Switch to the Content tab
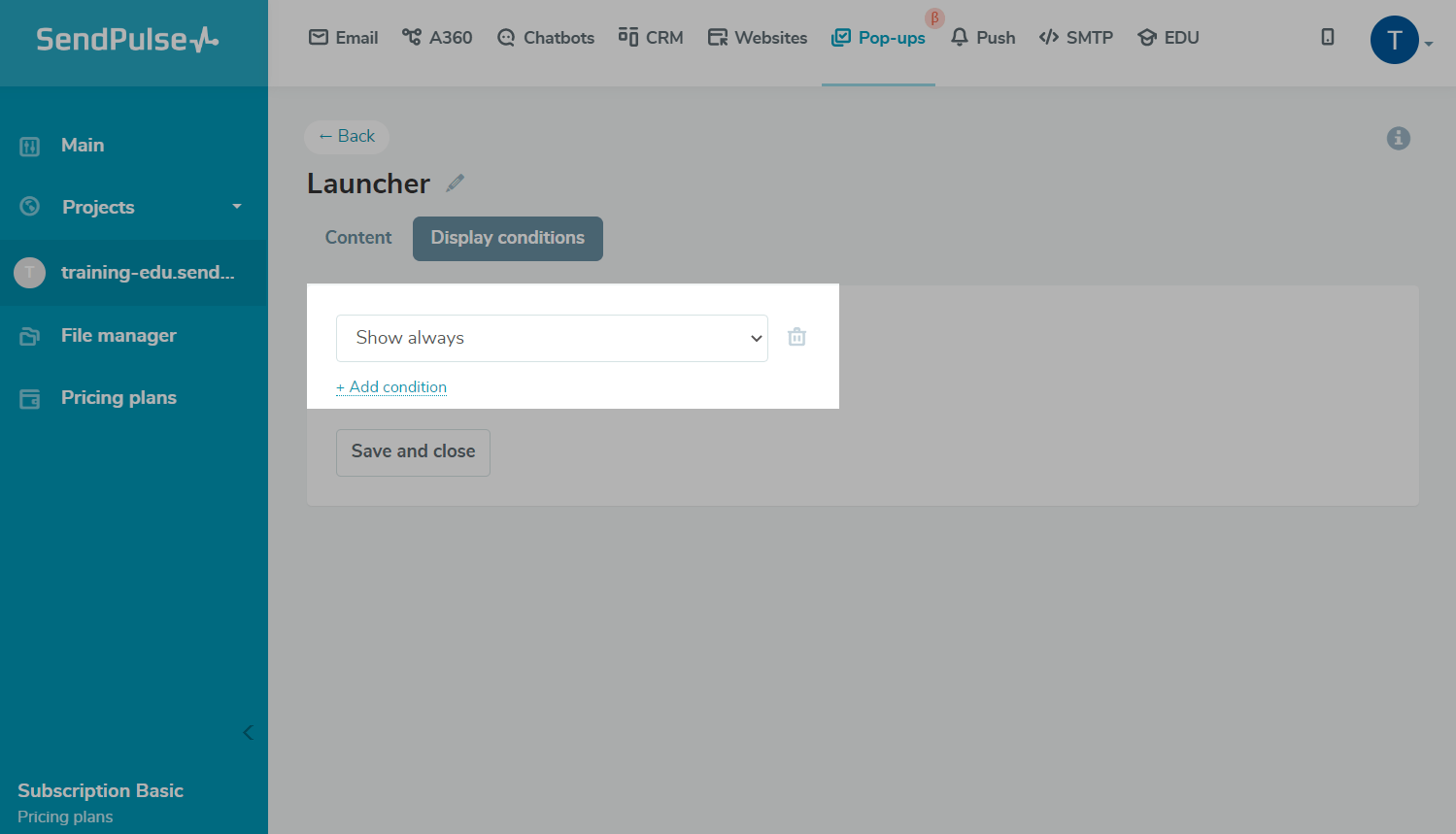Screen dimensions: 1456x834 point(358,238)
